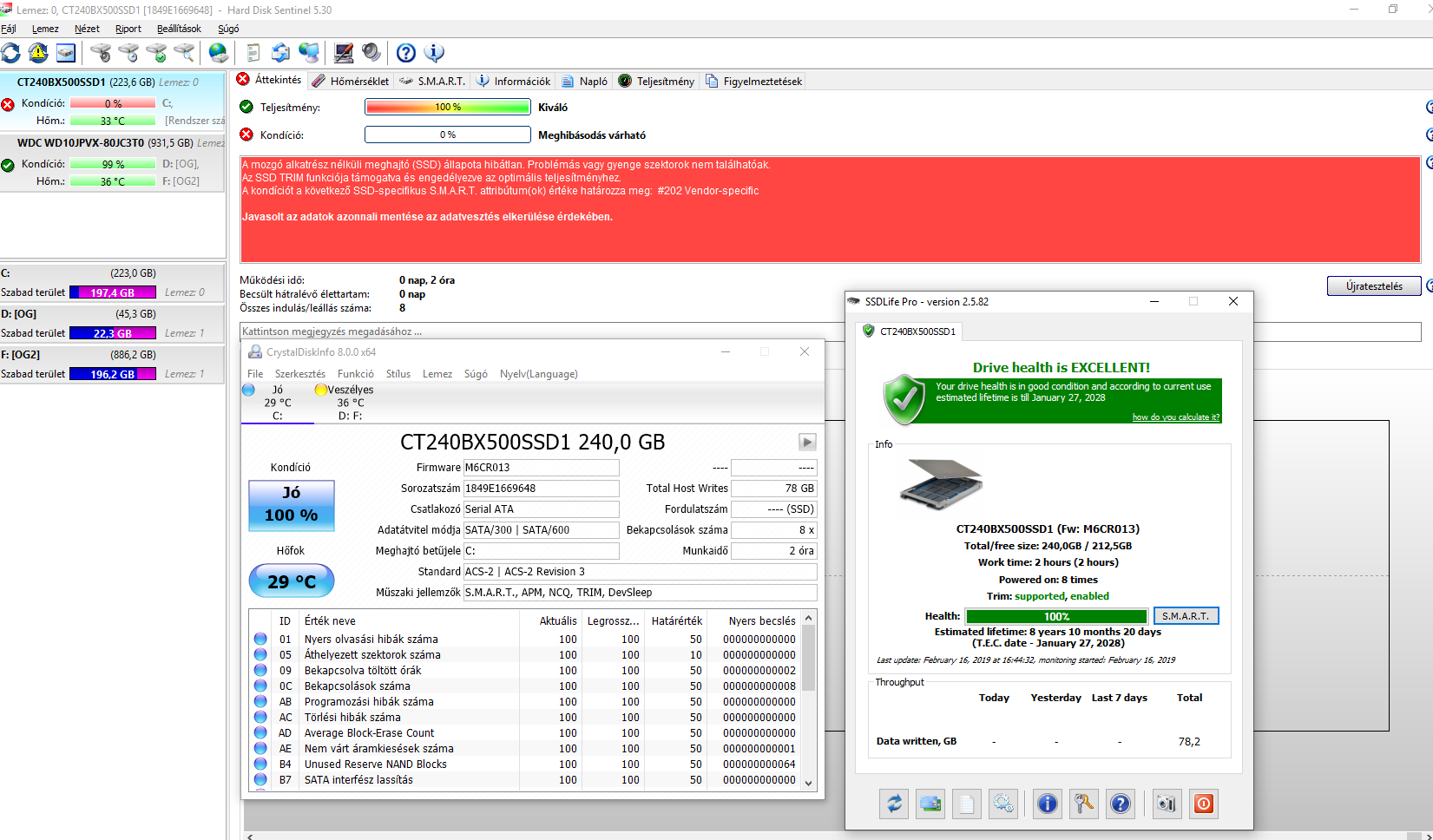Click the 'Average Block-Erase Count' attribute row
Image resolution: width=1433 pixels, height=840 pixels.
tap(525, 732)
